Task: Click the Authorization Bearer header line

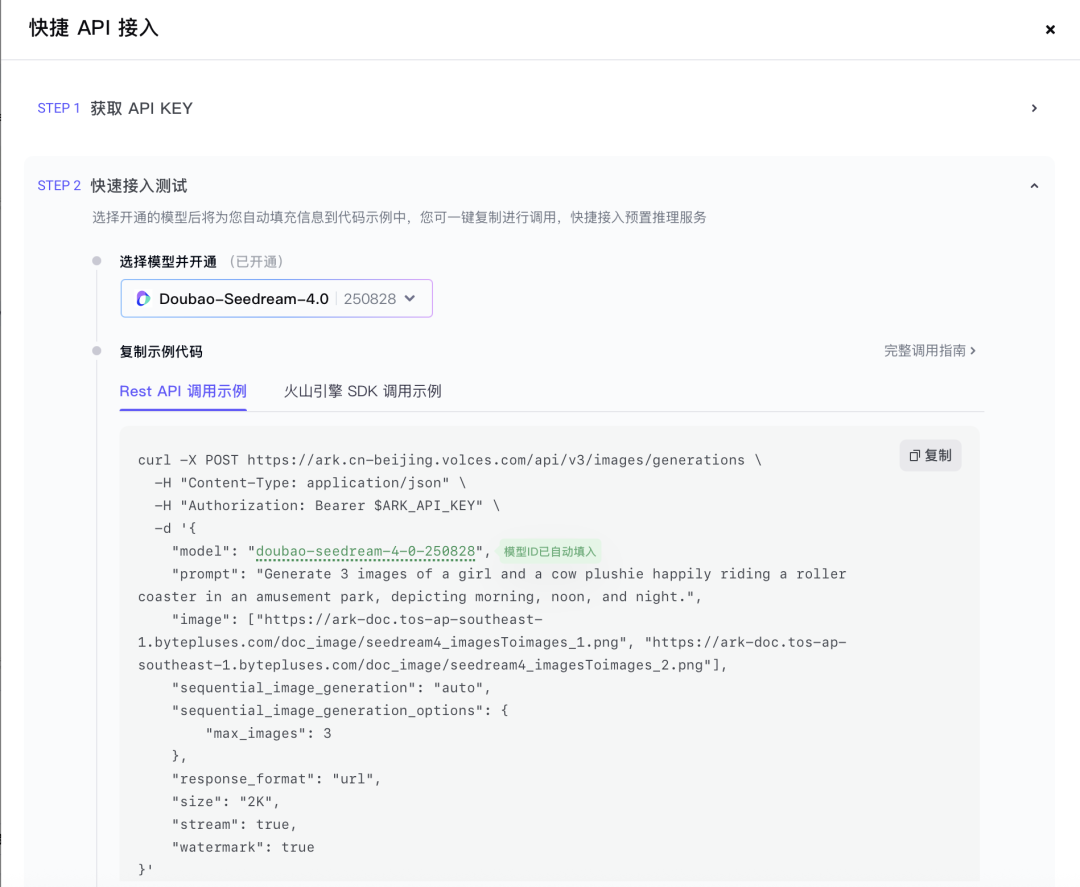Action: point(327,505)
